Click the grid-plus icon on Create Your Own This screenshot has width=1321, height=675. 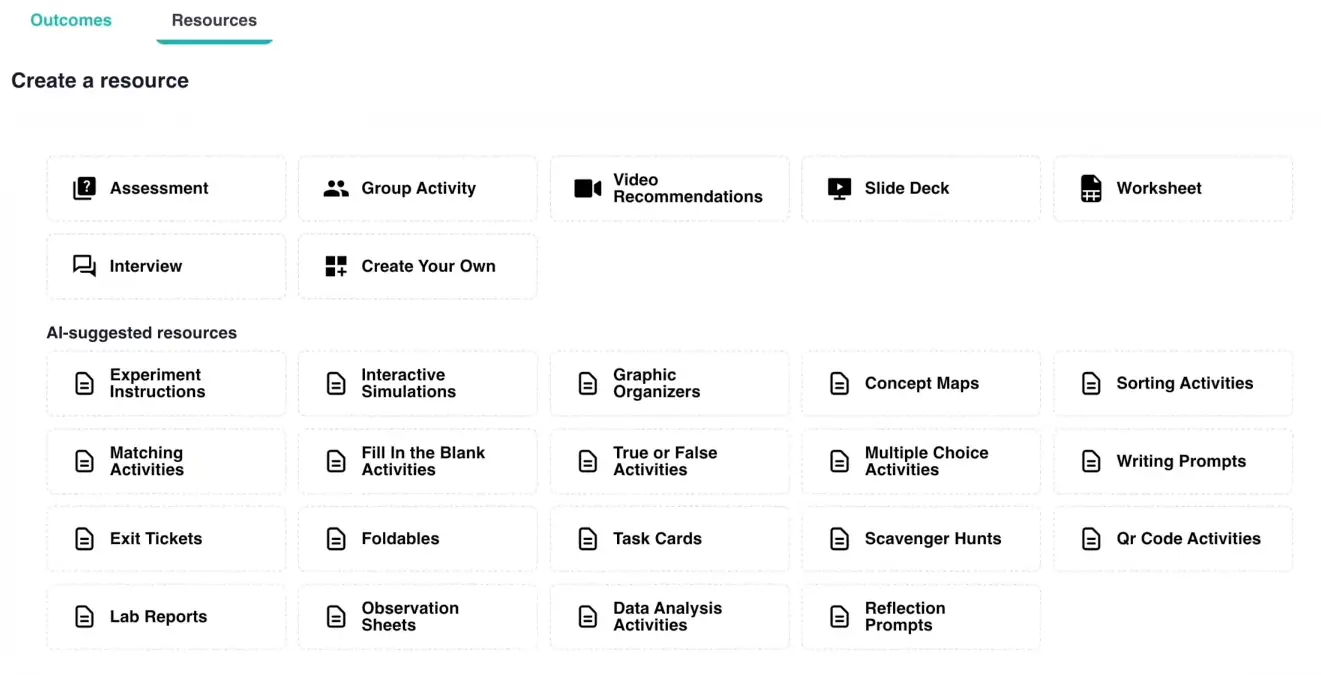point(336,266)
